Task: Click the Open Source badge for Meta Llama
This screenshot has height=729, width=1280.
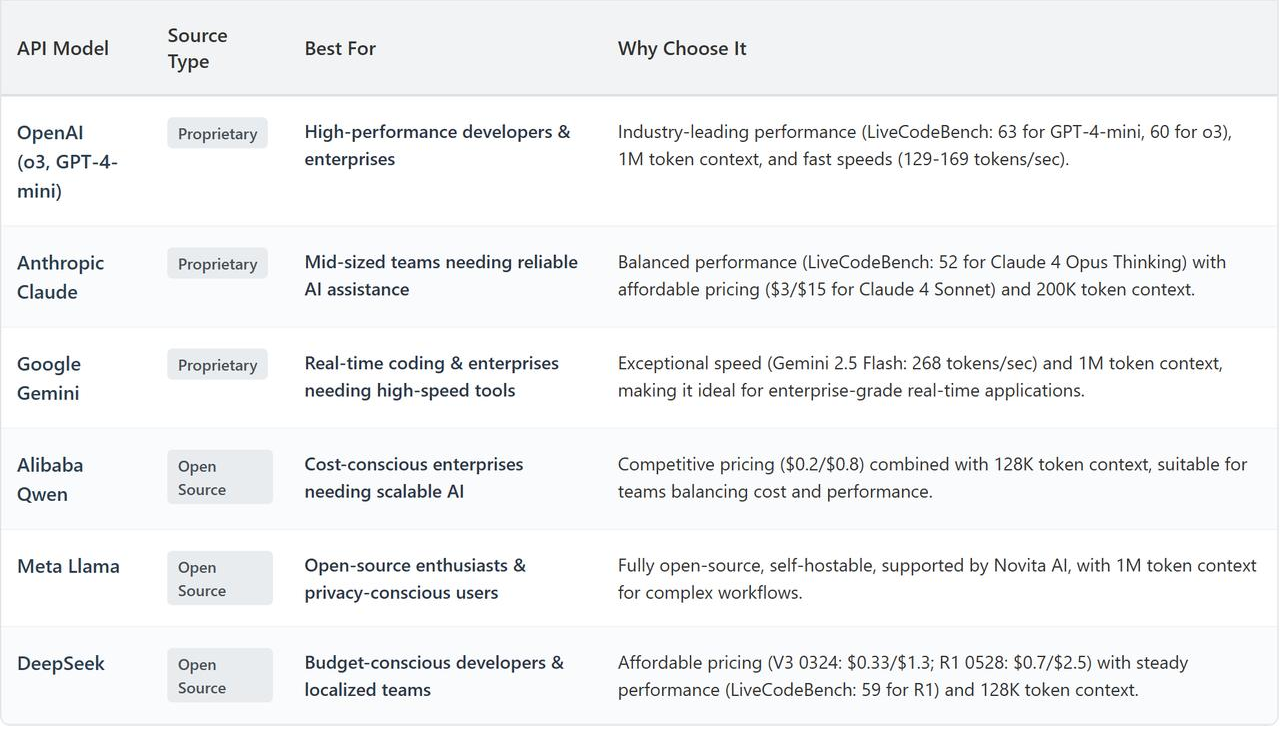Action: pos(220,578)
